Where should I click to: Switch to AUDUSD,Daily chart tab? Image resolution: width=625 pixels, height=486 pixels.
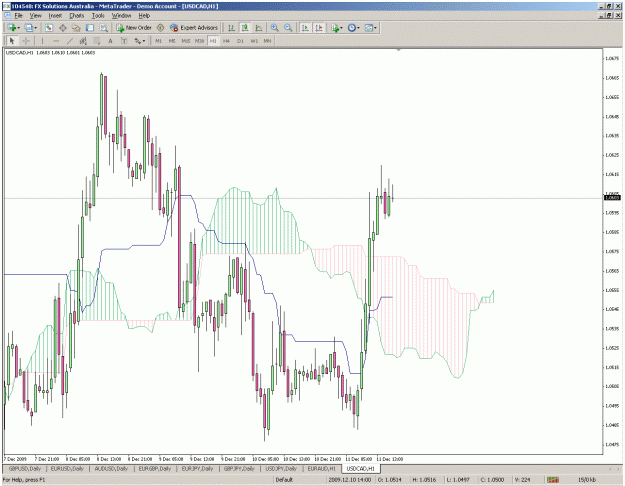(111, 468)
